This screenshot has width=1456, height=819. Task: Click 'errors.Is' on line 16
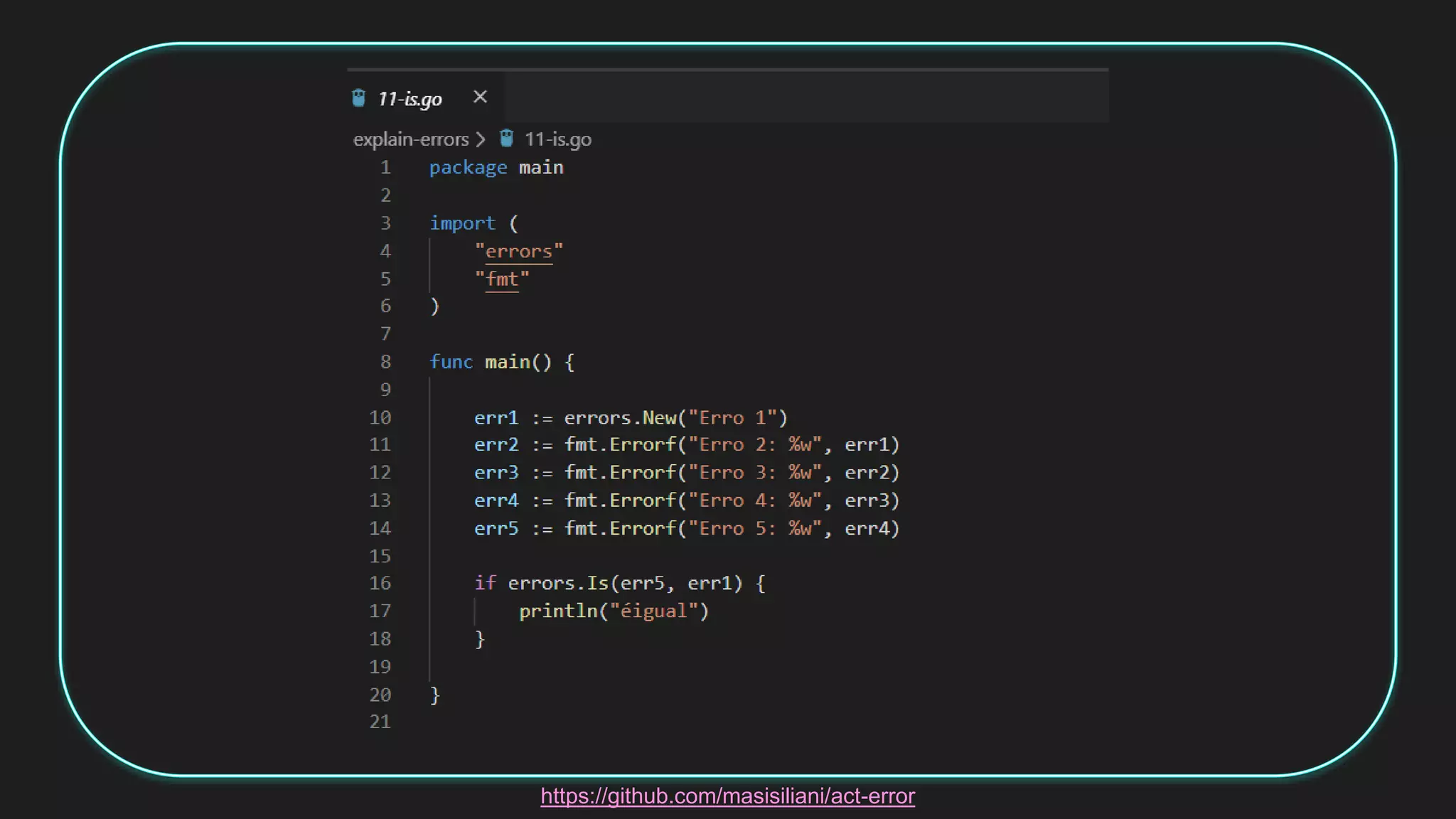[558, 584]
